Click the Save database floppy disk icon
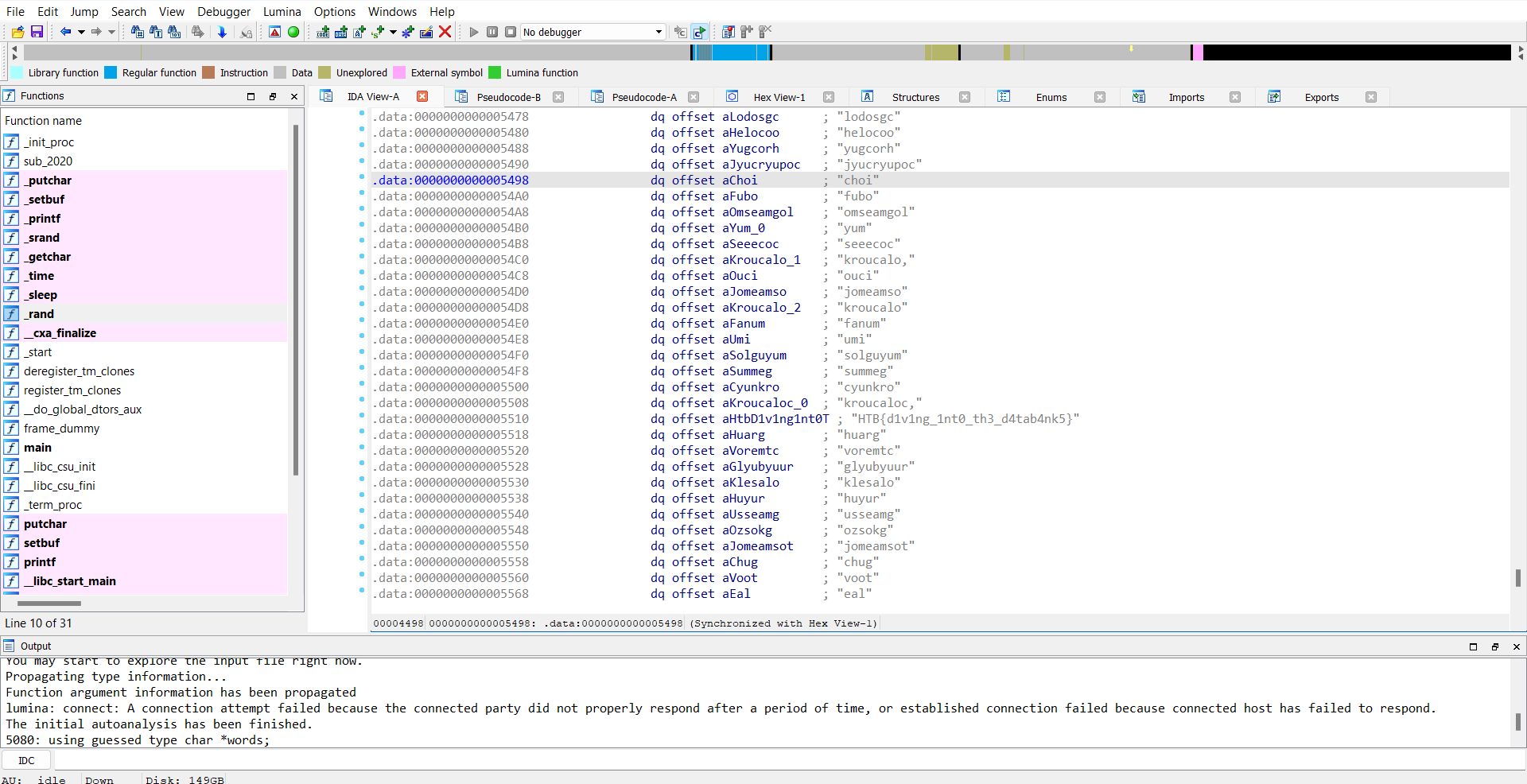 37,32
